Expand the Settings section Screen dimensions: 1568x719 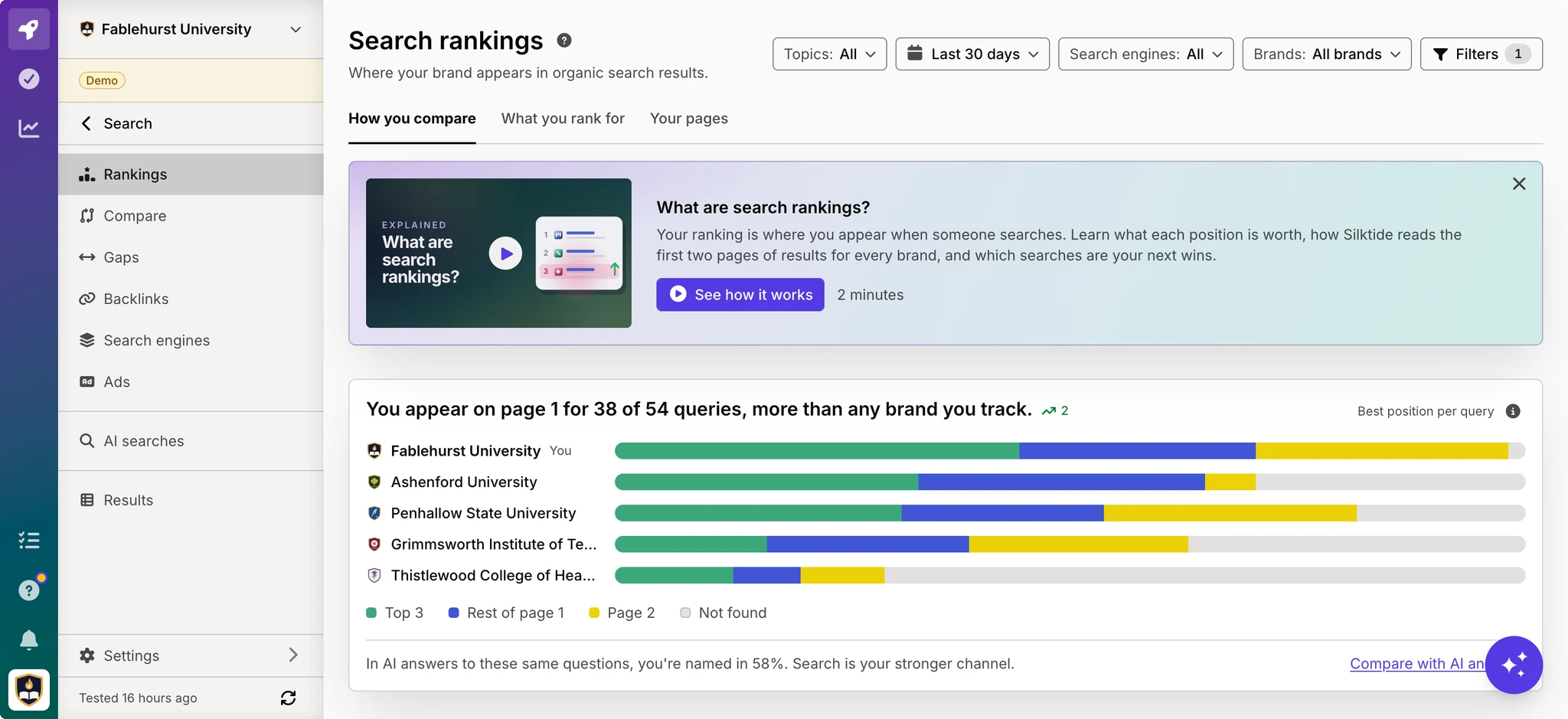pos(191,655)
